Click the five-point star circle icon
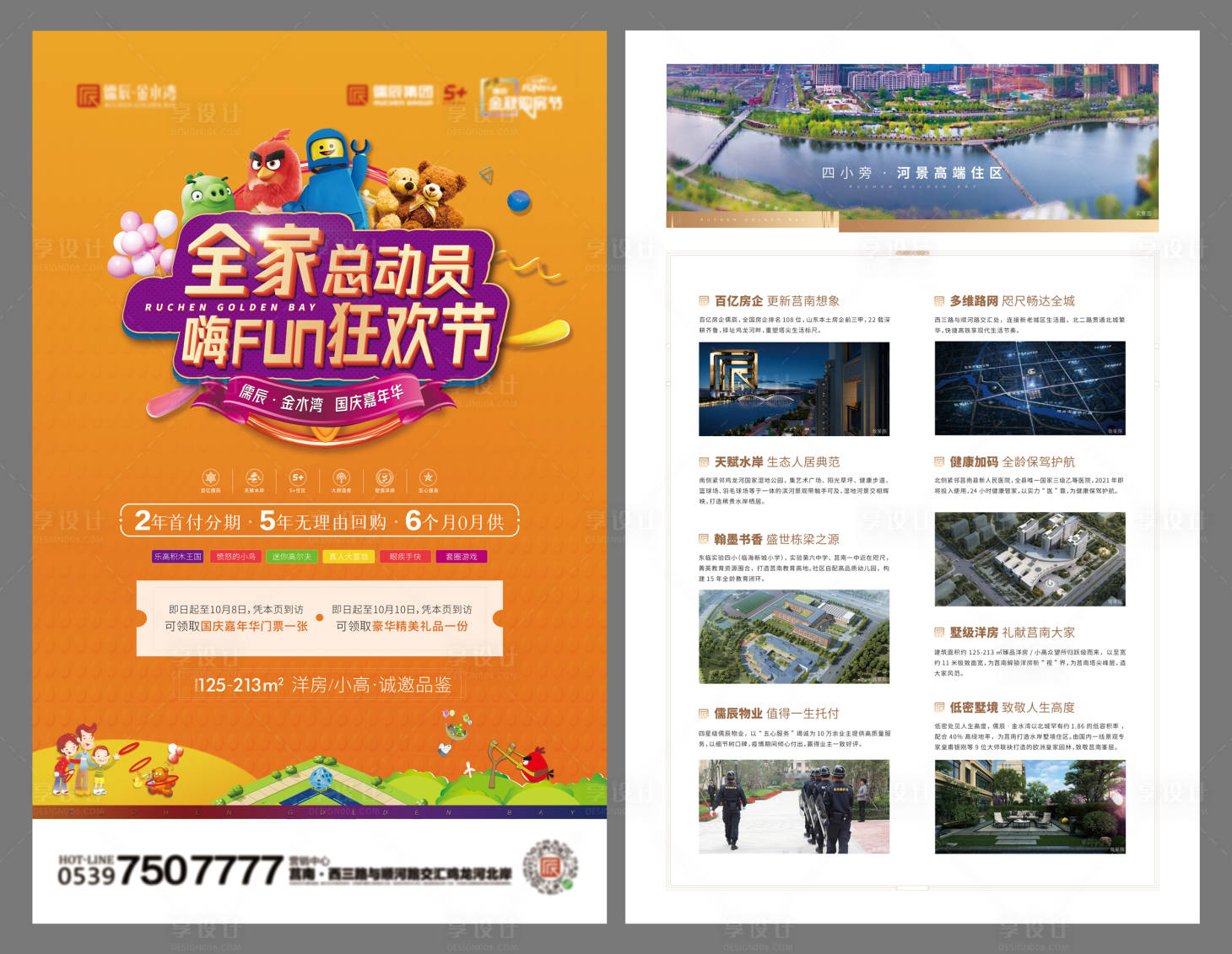 coord(428,477)
